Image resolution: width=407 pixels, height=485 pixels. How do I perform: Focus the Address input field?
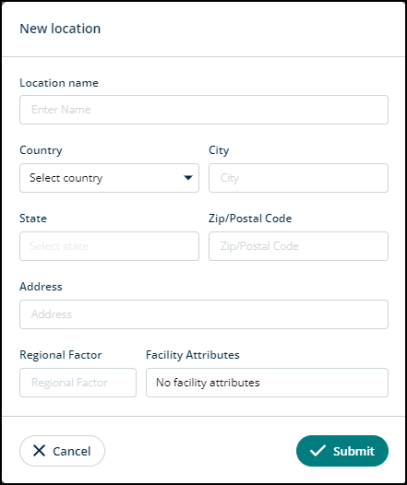tap(204, 314)
